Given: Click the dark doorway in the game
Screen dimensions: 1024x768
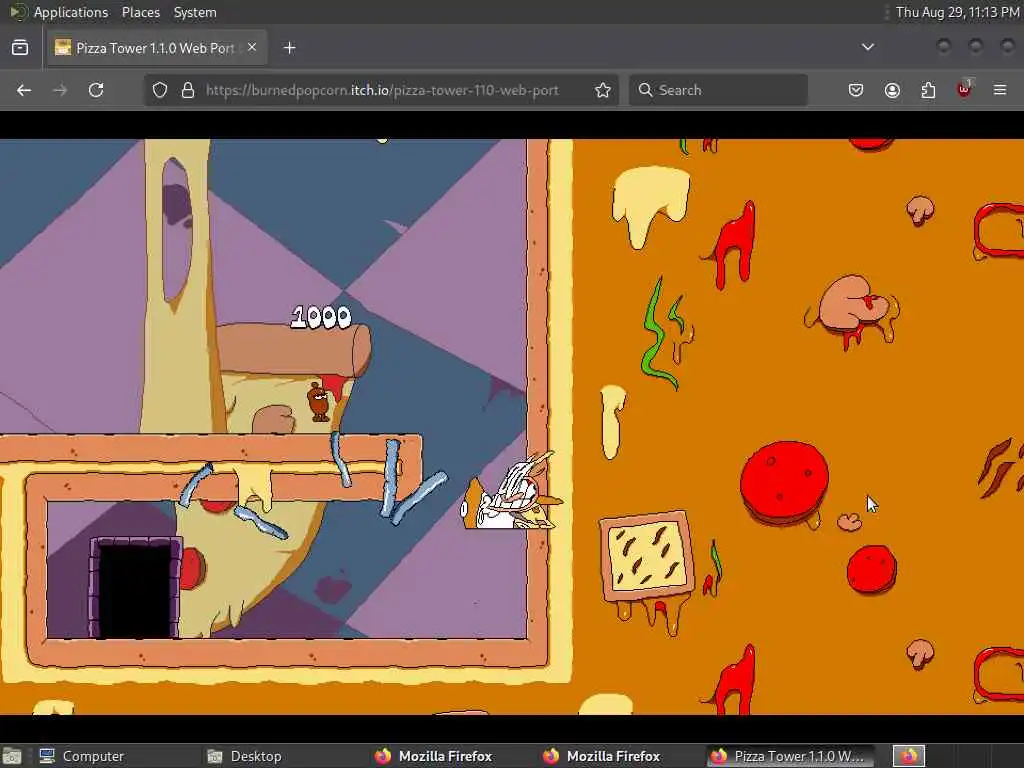Looking at the screenshot, I should (x=135, y=588).
